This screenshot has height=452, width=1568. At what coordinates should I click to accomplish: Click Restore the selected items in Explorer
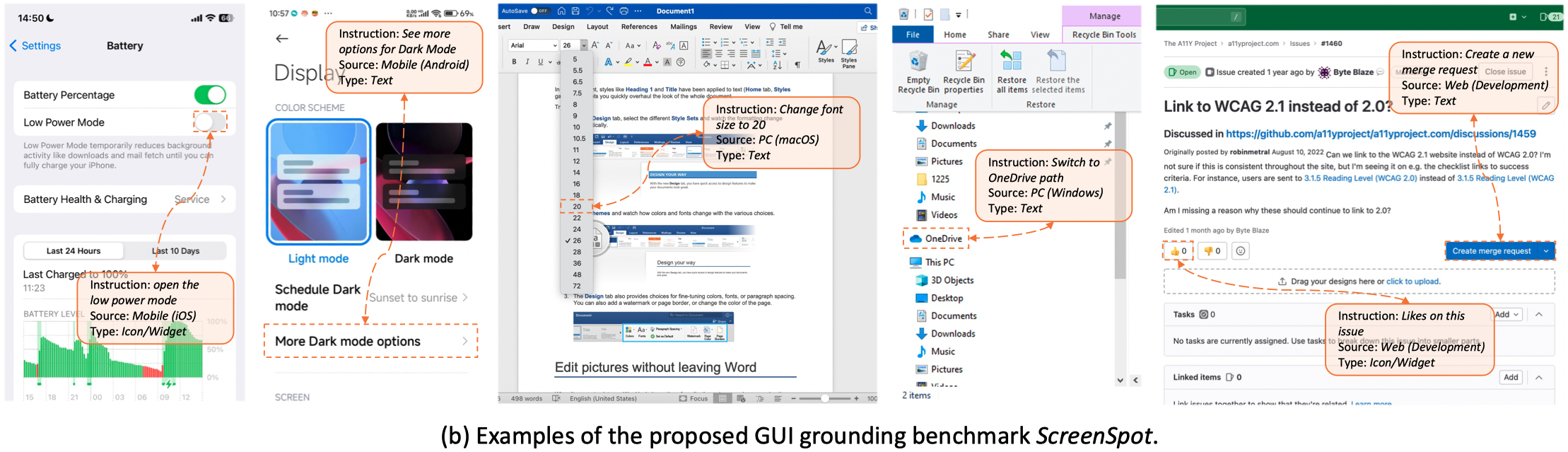[x=1058, y=72]
